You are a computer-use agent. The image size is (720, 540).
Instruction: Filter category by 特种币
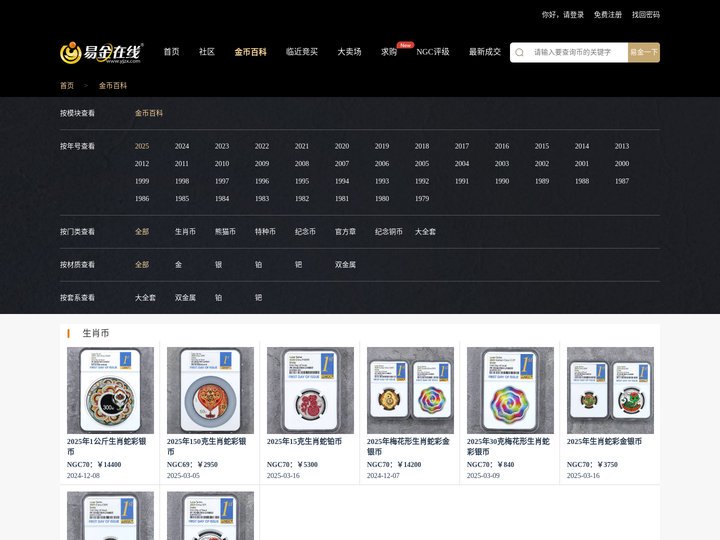[265, 231]
